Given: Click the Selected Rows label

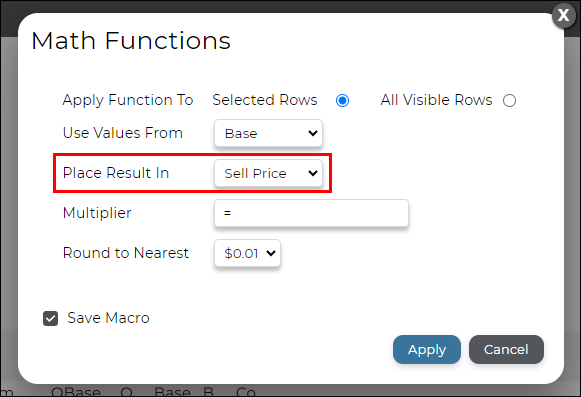Looking at the screenshot, I should coord(265,100).
